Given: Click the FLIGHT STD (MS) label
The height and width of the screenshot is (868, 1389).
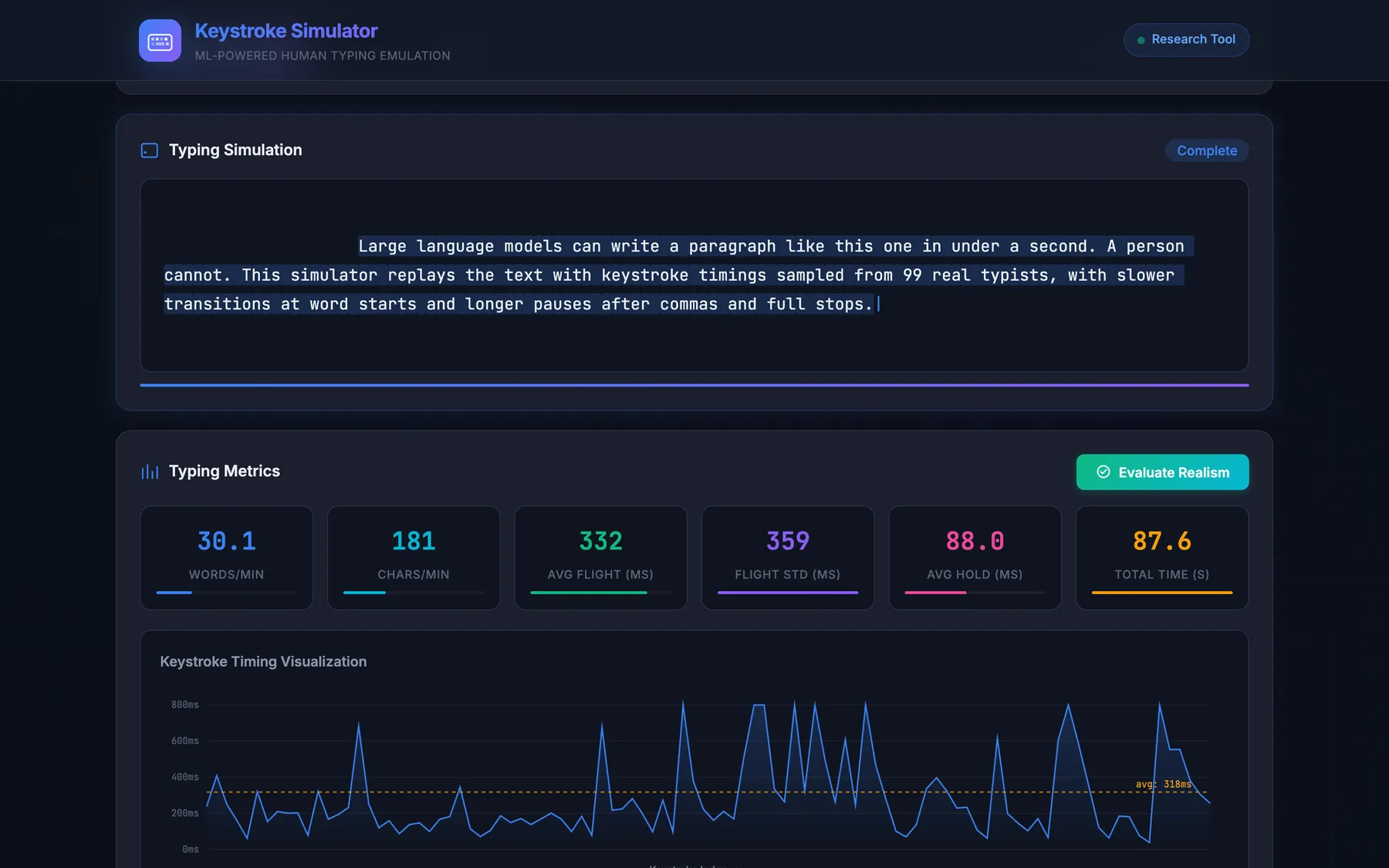Looking at the screenshot, I should [788, 575].
